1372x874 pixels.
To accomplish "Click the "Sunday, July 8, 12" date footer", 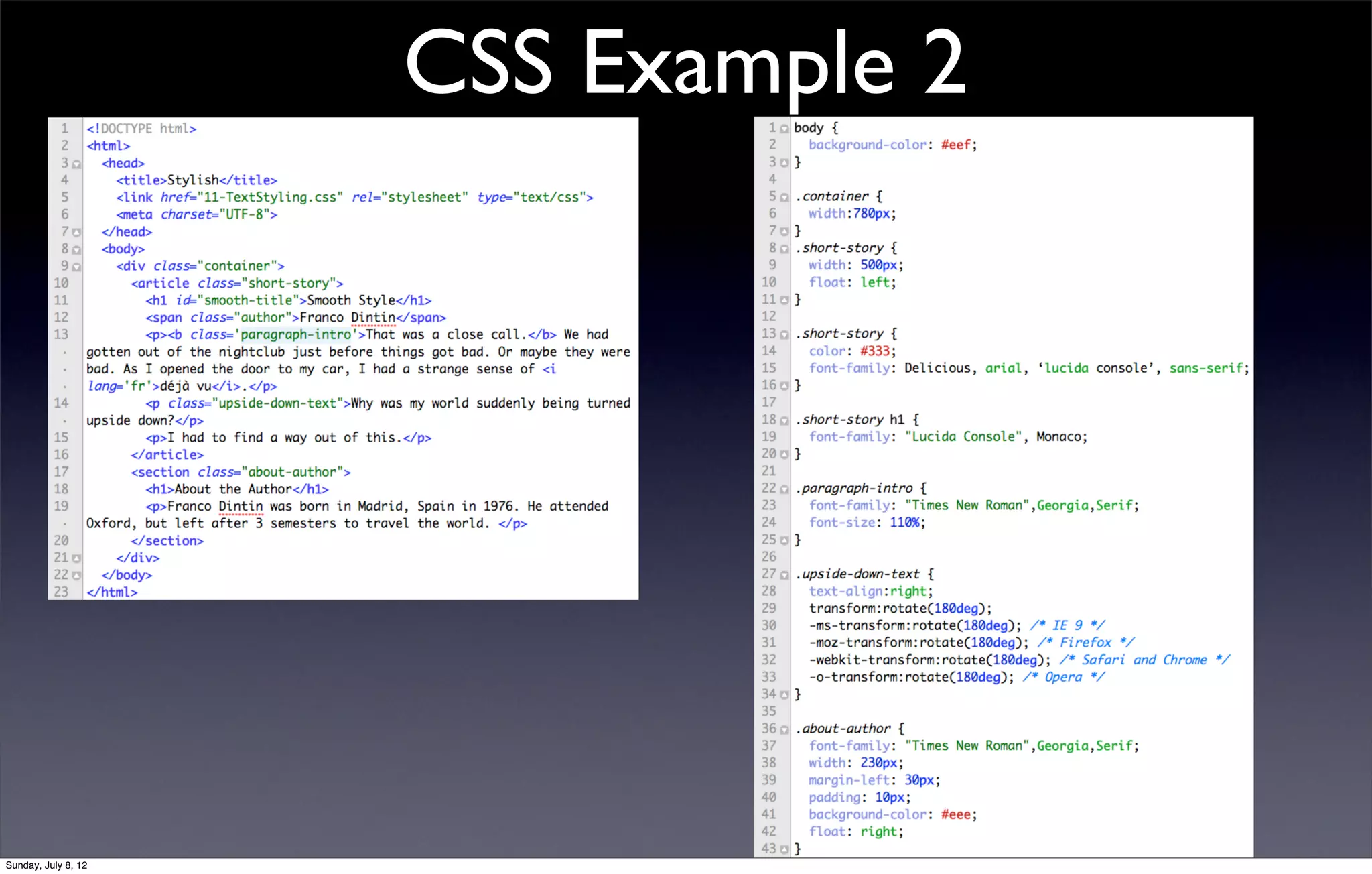I will 46,865.
